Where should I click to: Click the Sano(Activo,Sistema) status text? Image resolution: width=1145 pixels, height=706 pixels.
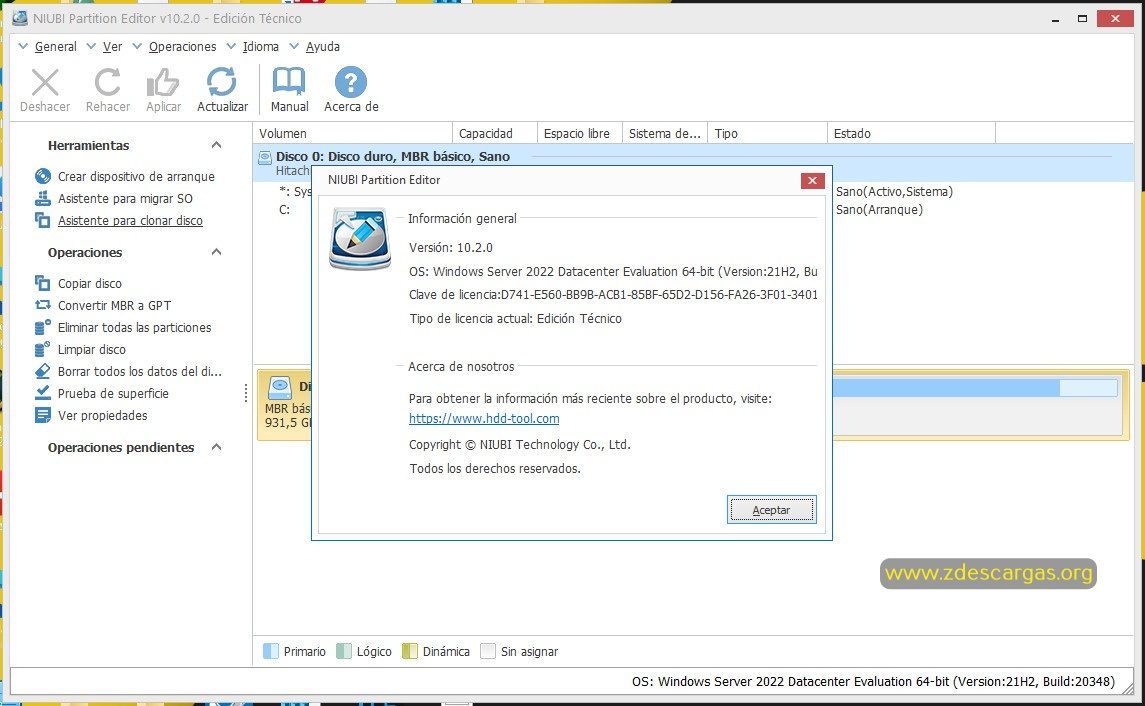coord(894,191)
